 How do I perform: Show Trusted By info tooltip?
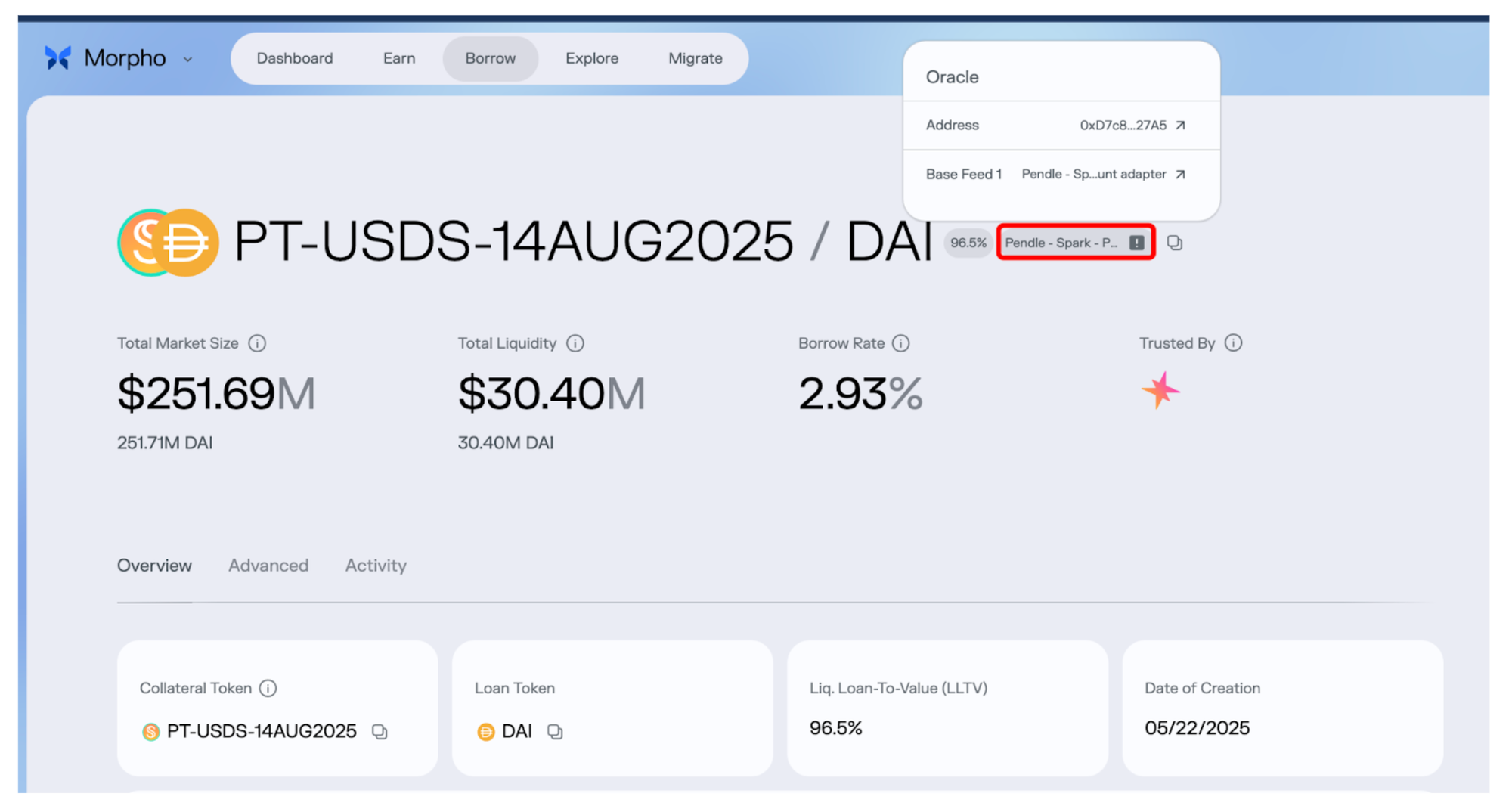pos(1233,343)
